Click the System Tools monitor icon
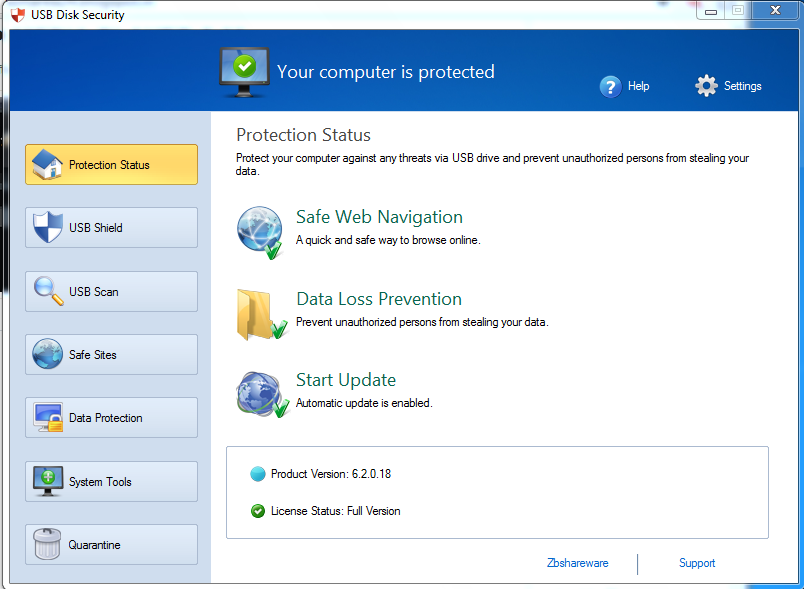804x589 pixels. point(48,481)
